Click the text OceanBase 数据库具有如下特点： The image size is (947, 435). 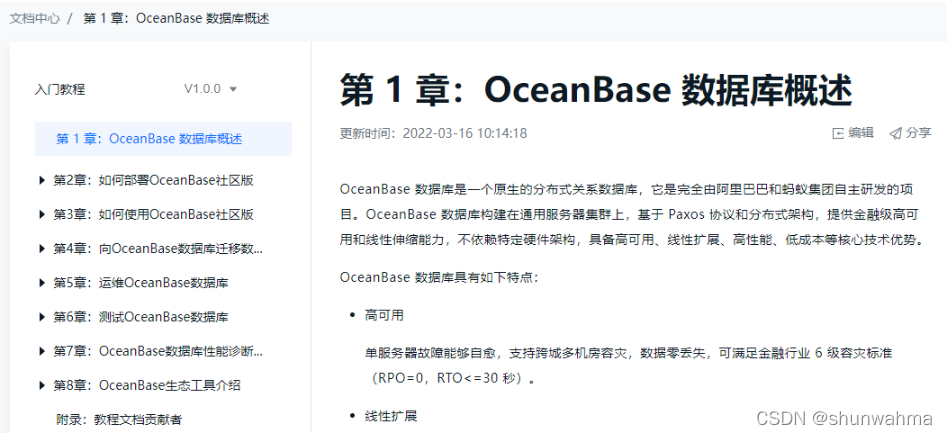[x=439, y=278]
